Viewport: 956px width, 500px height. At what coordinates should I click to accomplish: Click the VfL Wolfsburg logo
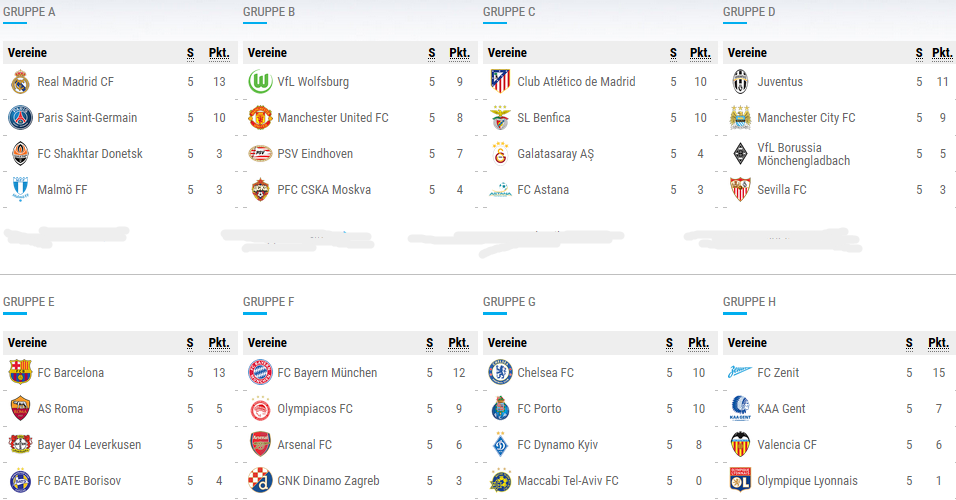(260, 82)
